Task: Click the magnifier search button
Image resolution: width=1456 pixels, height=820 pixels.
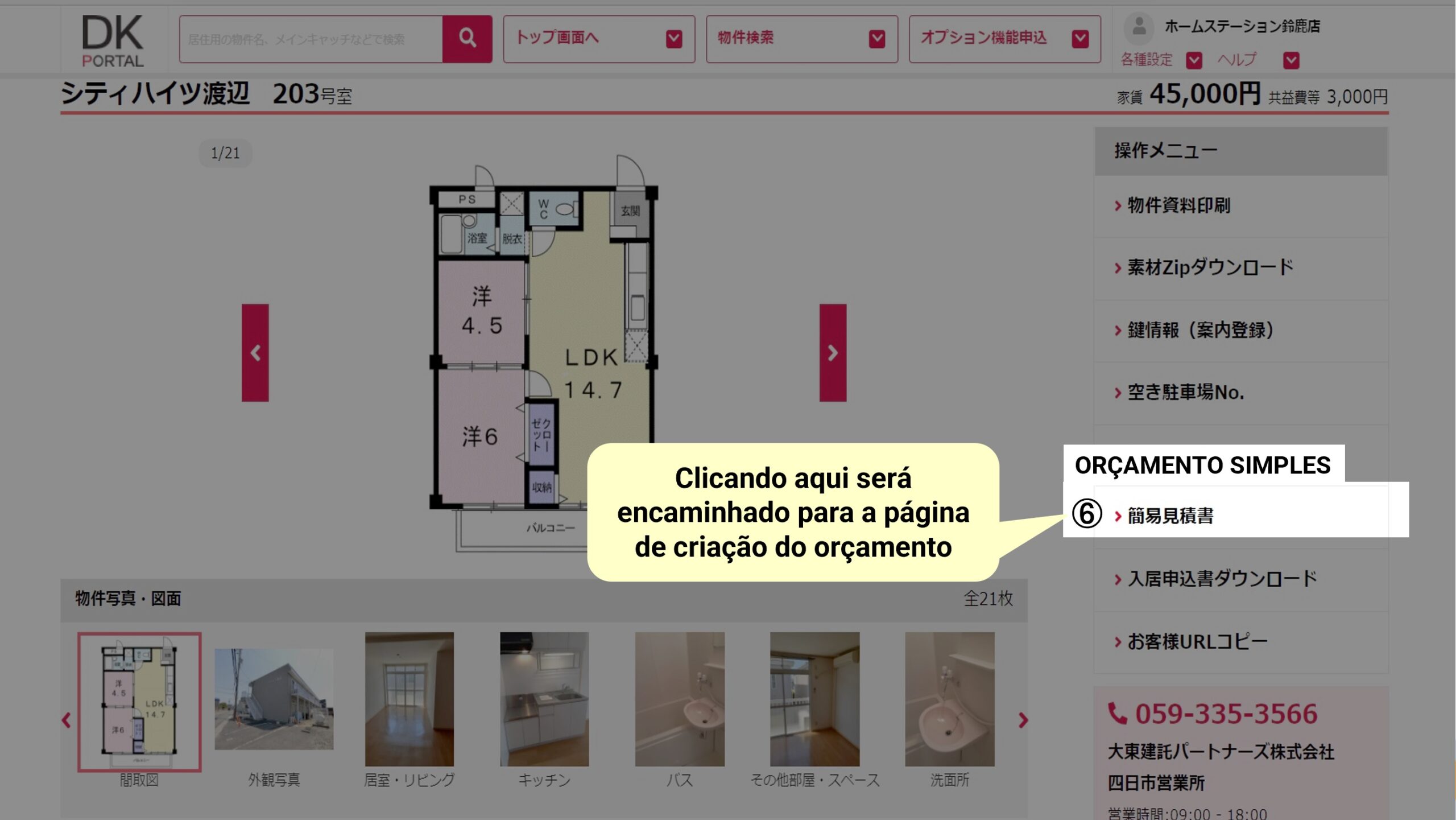Action: (467, 39)
